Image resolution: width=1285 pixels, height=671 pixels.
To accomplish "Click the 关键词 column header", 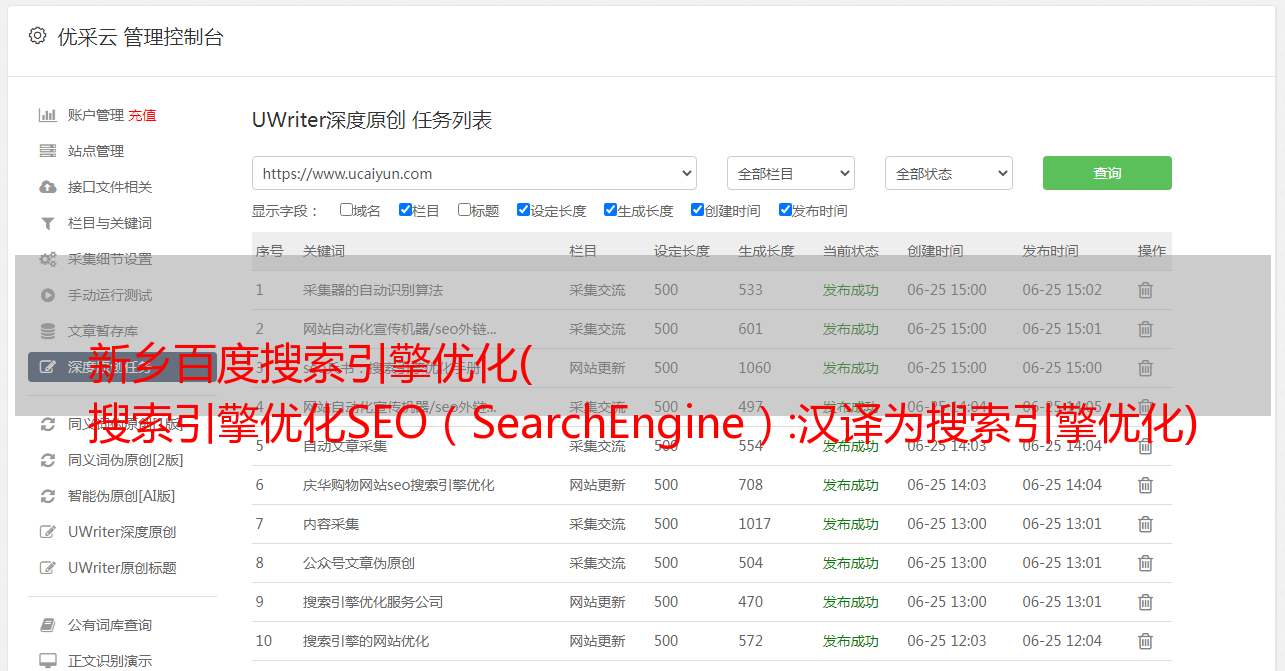I will coord(324,251).
